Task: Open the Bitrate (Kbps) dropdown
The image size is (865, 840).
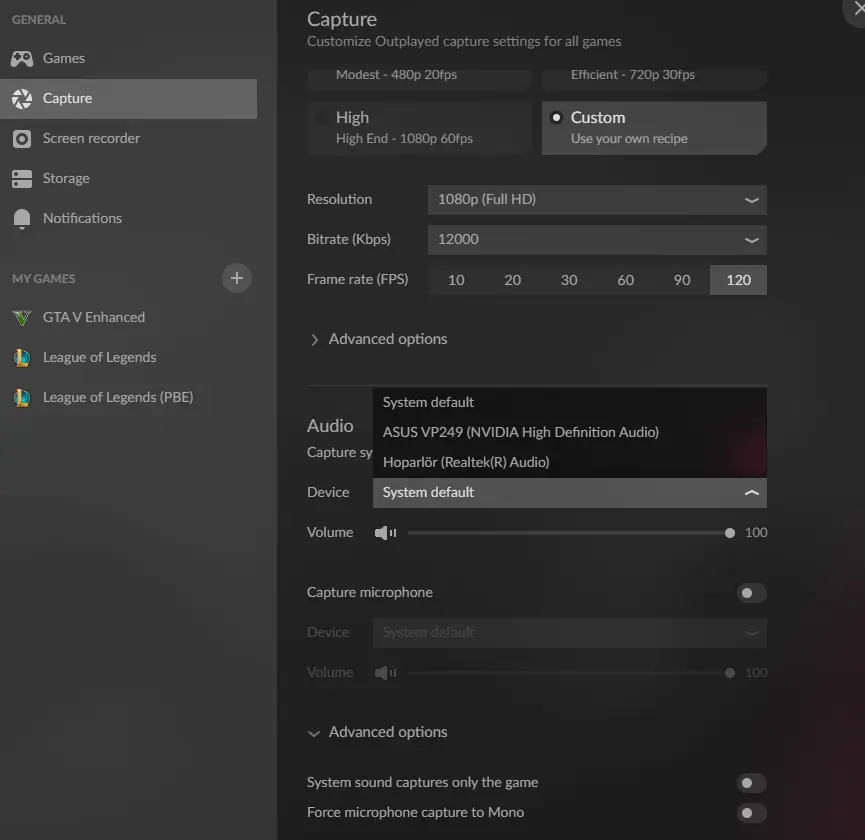Action: tap(597, 240)
